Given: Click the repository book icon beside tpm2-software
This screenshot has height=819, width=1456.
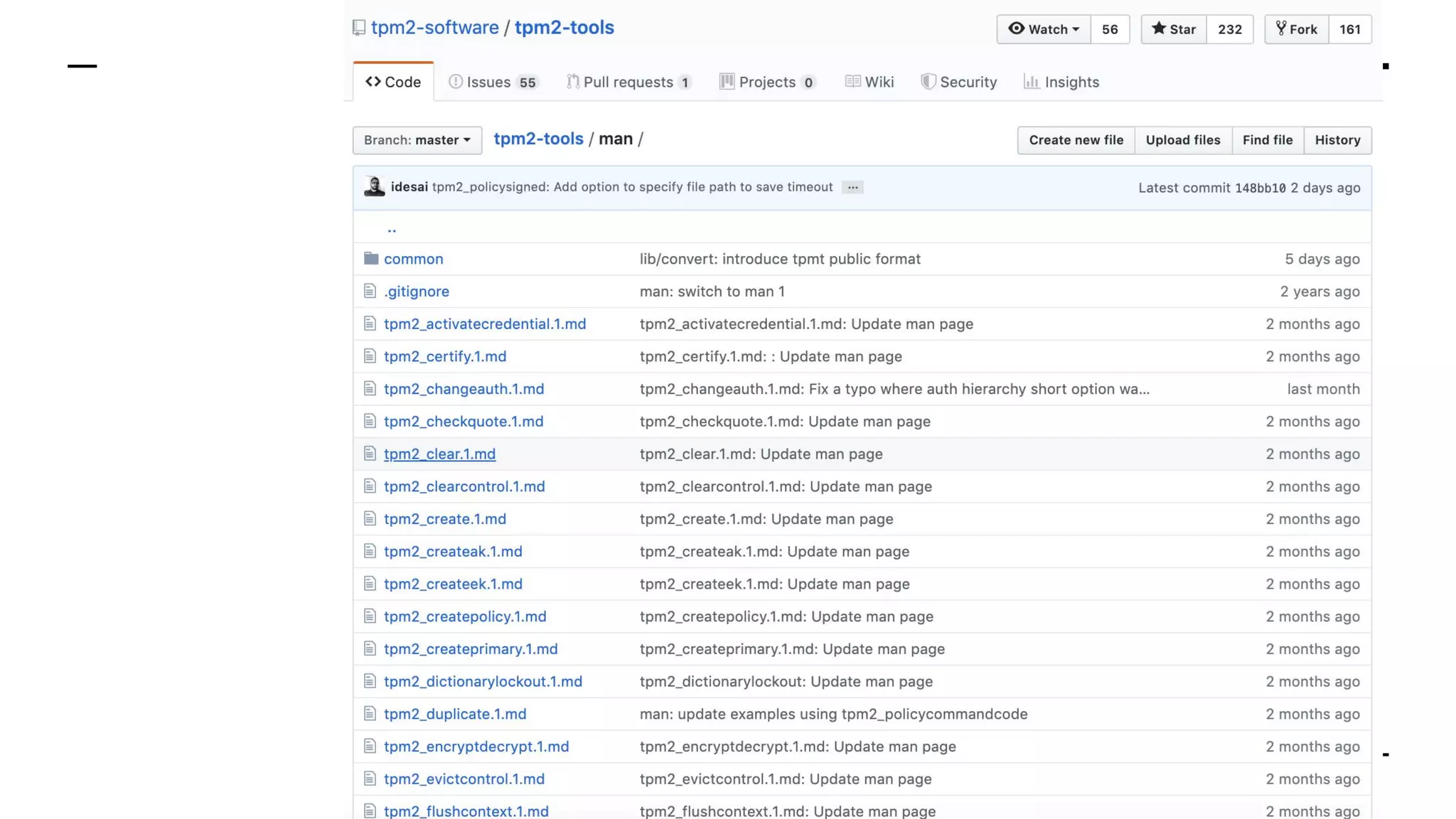Looking at the screenshot, I should point(359,28).
